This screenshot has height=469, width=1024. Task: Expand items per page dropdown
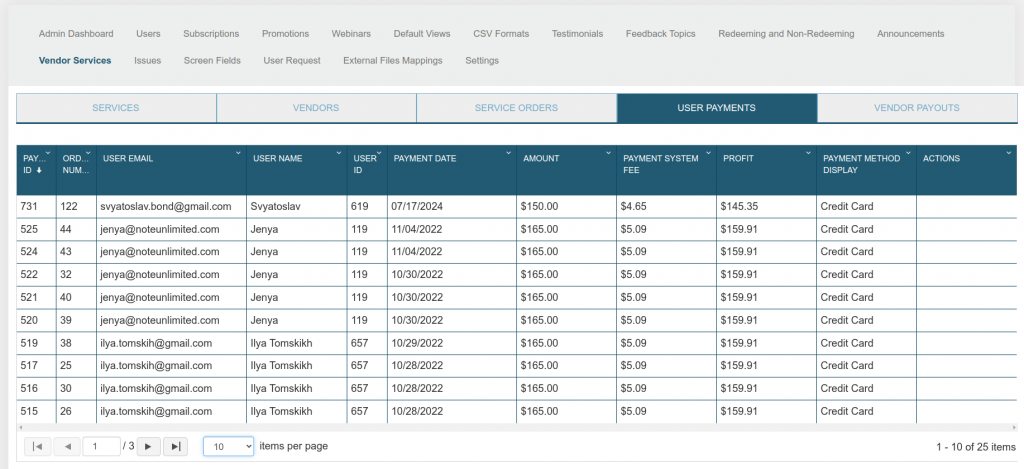[228, 446]
